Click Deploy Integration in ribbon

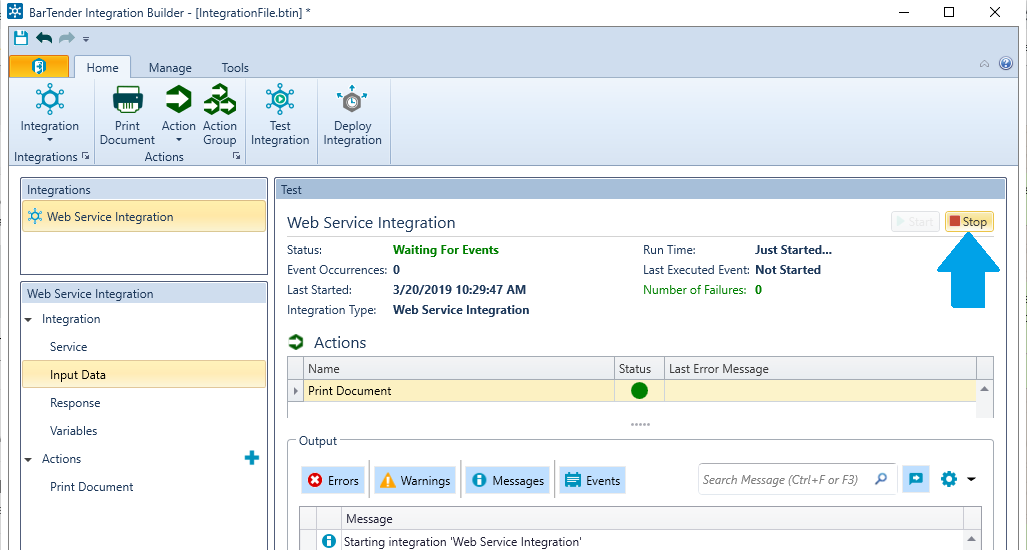click(x=352, y=115)
